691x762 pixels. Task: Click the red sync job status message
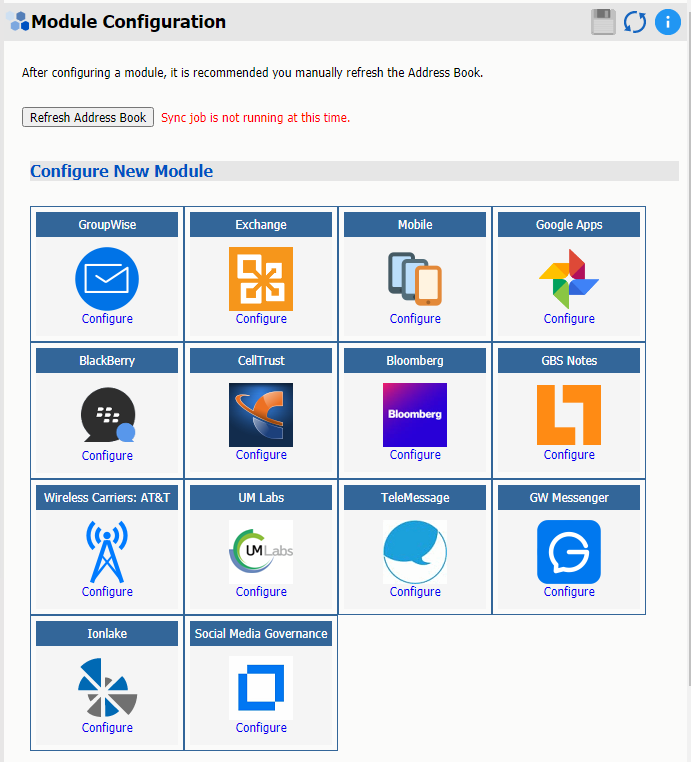tap(256, 118)
